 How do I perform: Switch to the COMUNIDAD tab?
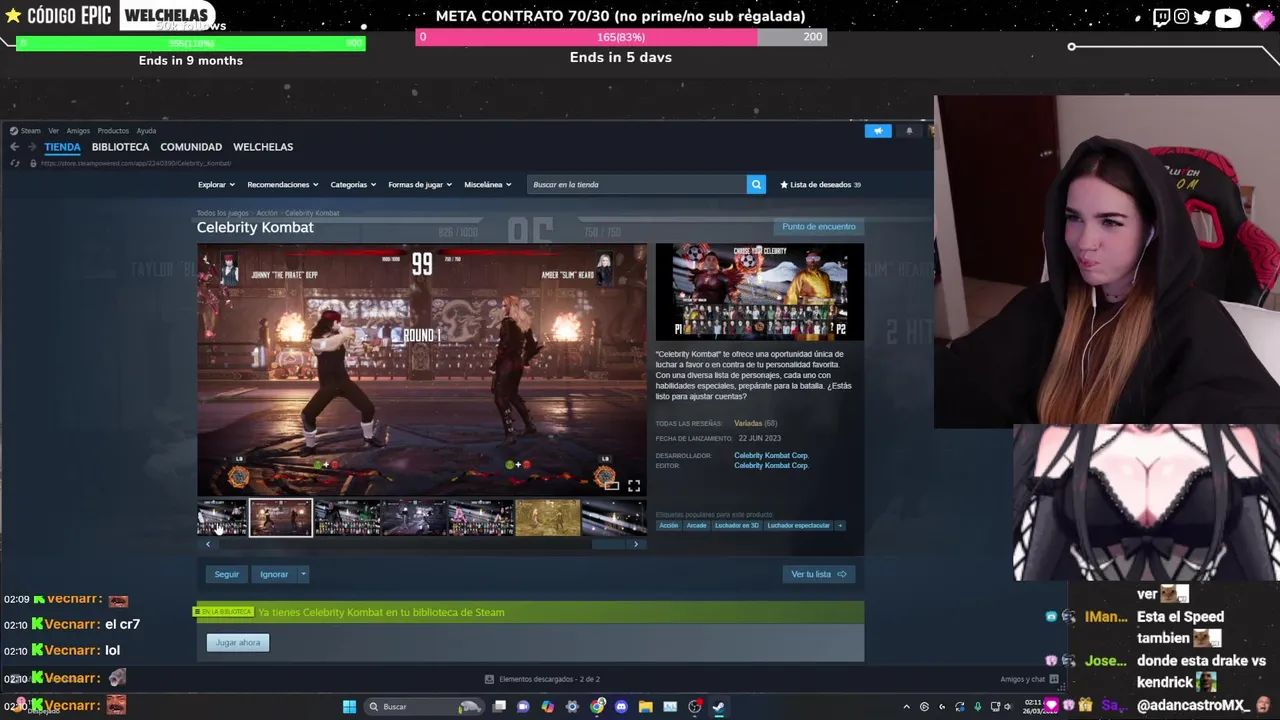[191, 147]
